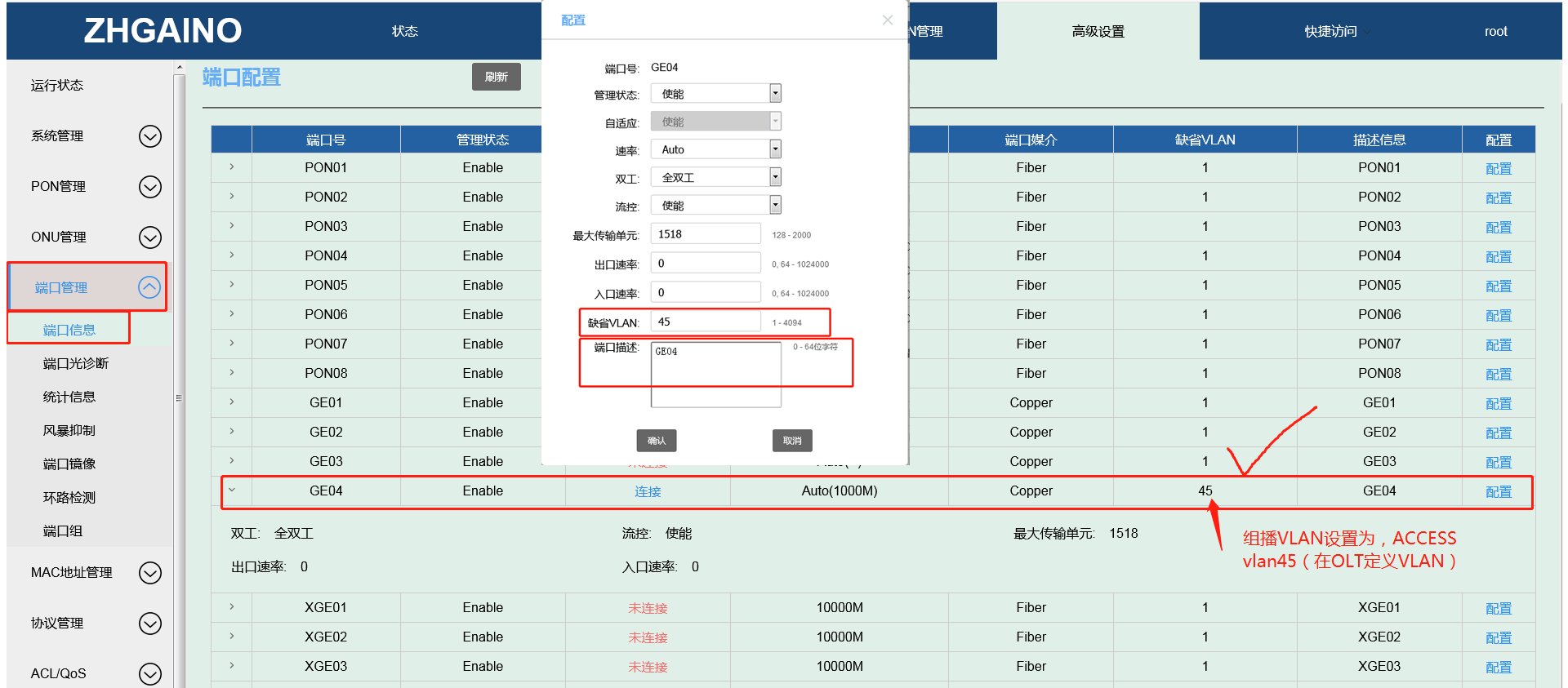Collapse the expanded GE04 row arrow

(232, 490)
